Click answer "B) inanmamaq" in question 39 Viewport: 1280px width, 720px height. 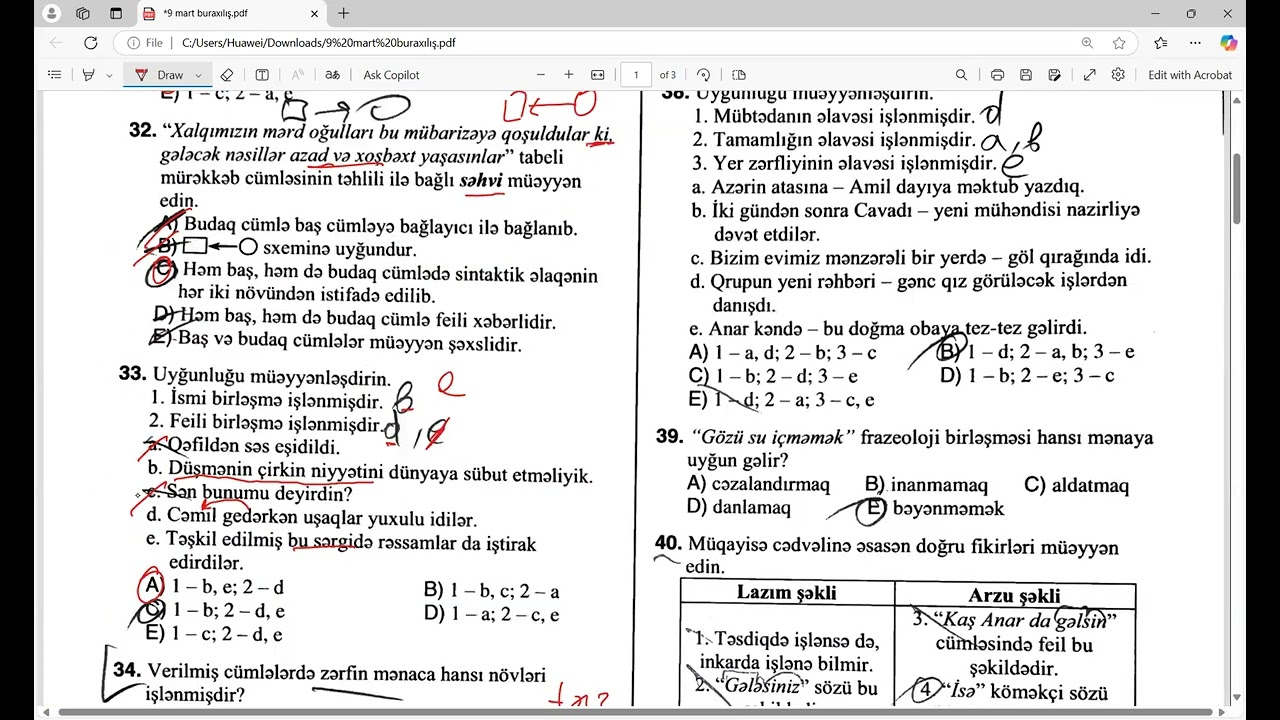[x=926, y=485]
